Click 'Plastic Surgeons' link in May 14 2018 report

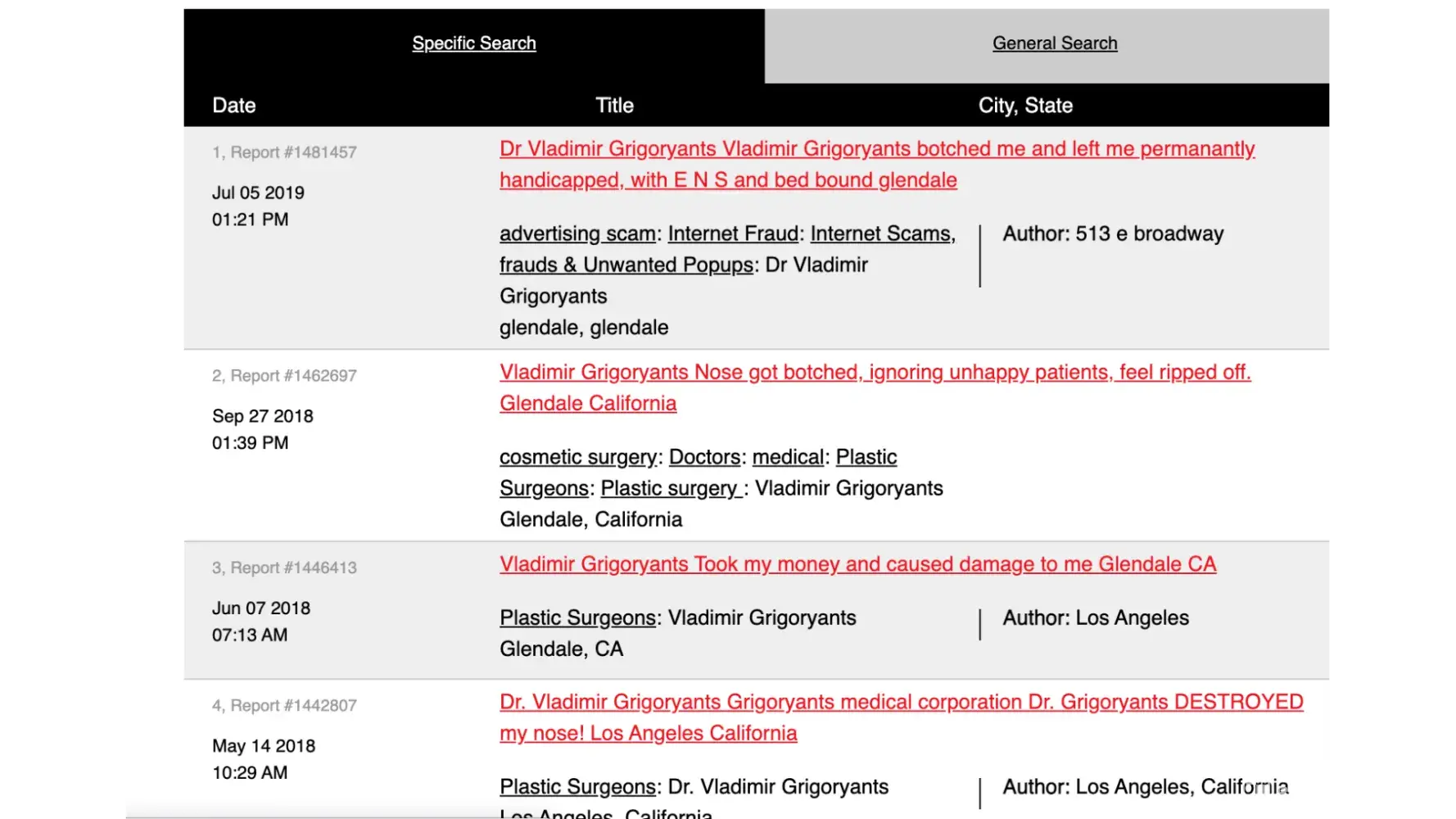[x=577, y=787]
